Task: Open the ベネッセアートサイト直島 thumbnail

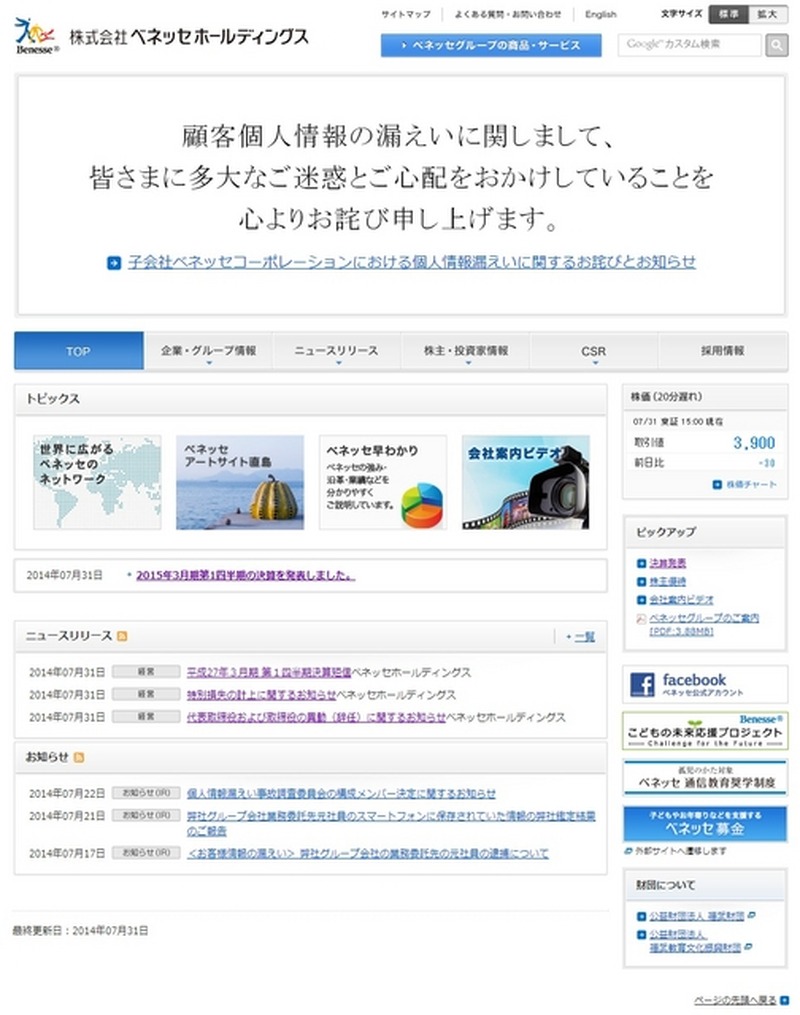Action: (240, 482)
